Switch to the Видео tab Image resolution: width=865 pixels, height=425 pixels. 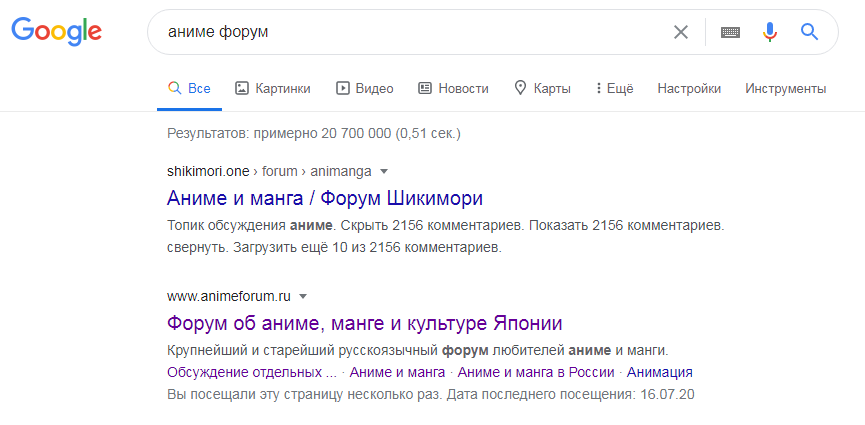(365, 88)
